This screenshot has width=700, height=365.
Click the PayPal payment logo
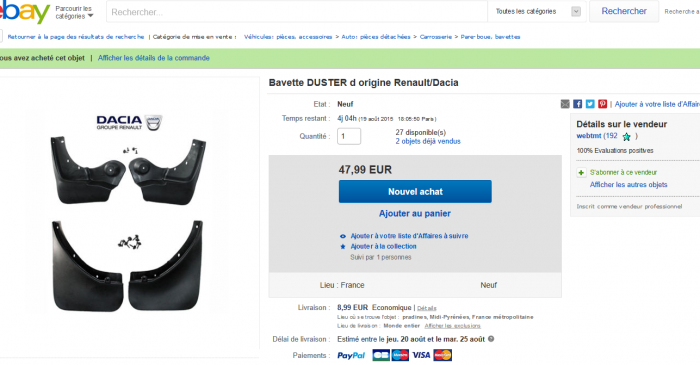pyautogui.click(x=351, y=355)
